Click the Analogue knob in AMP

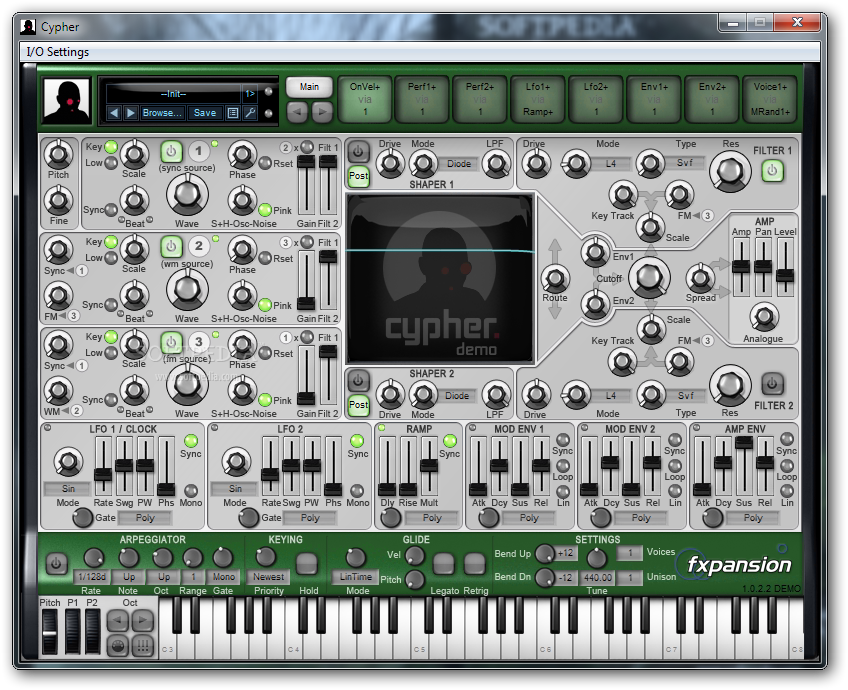pyautogui.click(x=764, y=317)
